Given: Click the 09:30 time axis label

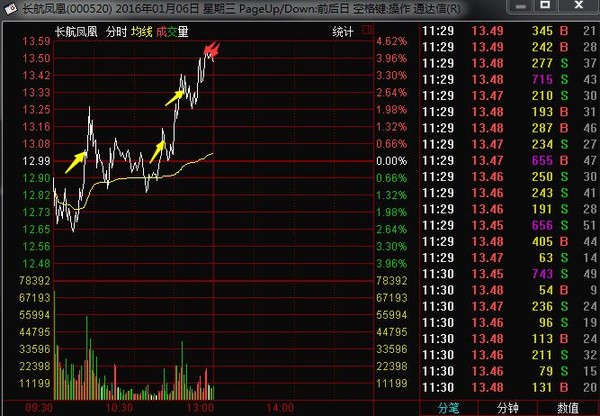Looking at the screenshot, I should [x=39, y=408].
